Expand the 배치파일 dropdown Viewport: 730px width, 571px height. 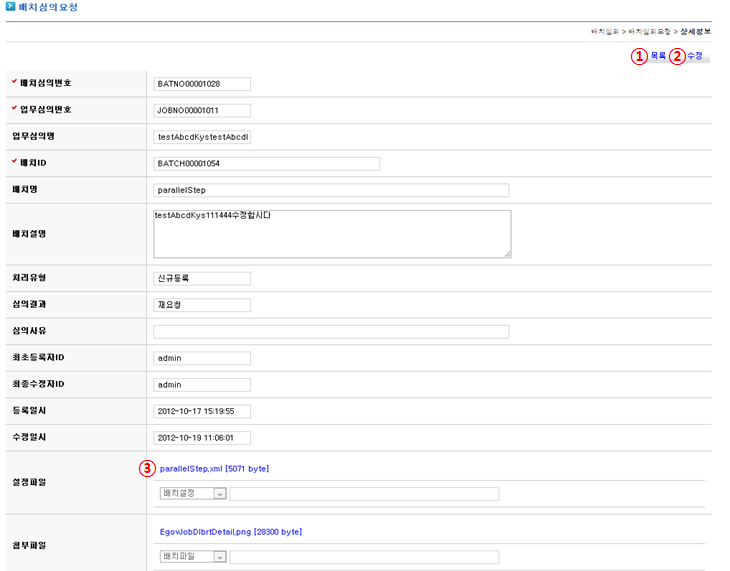(x=219, y=557)
